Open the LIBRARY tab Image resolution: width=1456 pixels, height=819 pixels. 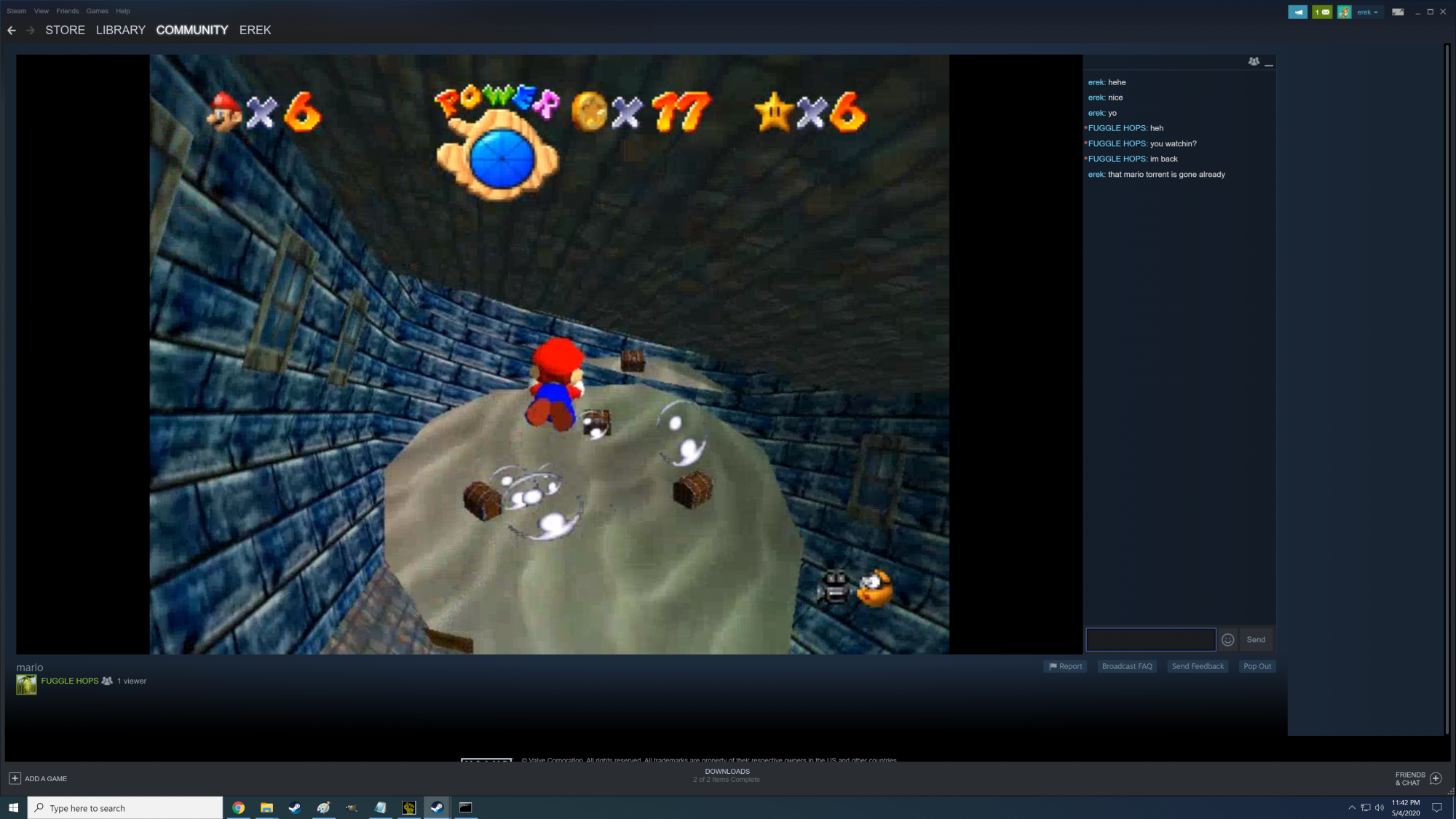(x=121, y=30)
